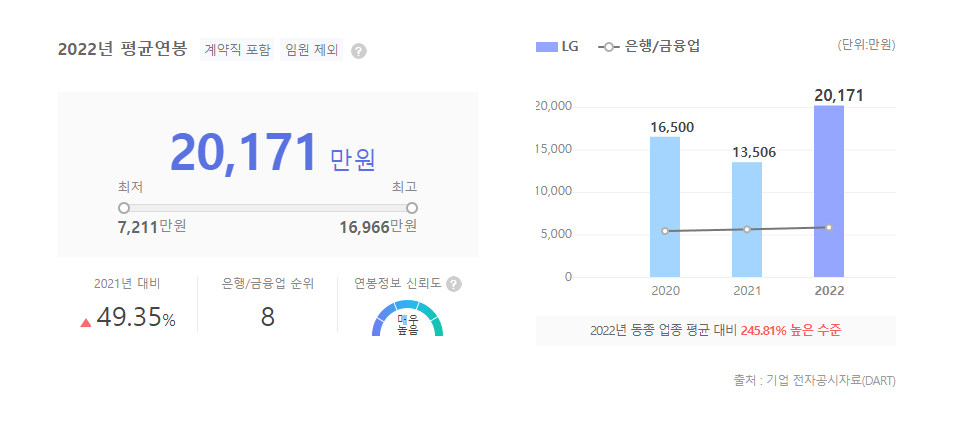Click the 2021 x-axis label
This screenshot has width=954, height=433.
(x=747, y=291)
